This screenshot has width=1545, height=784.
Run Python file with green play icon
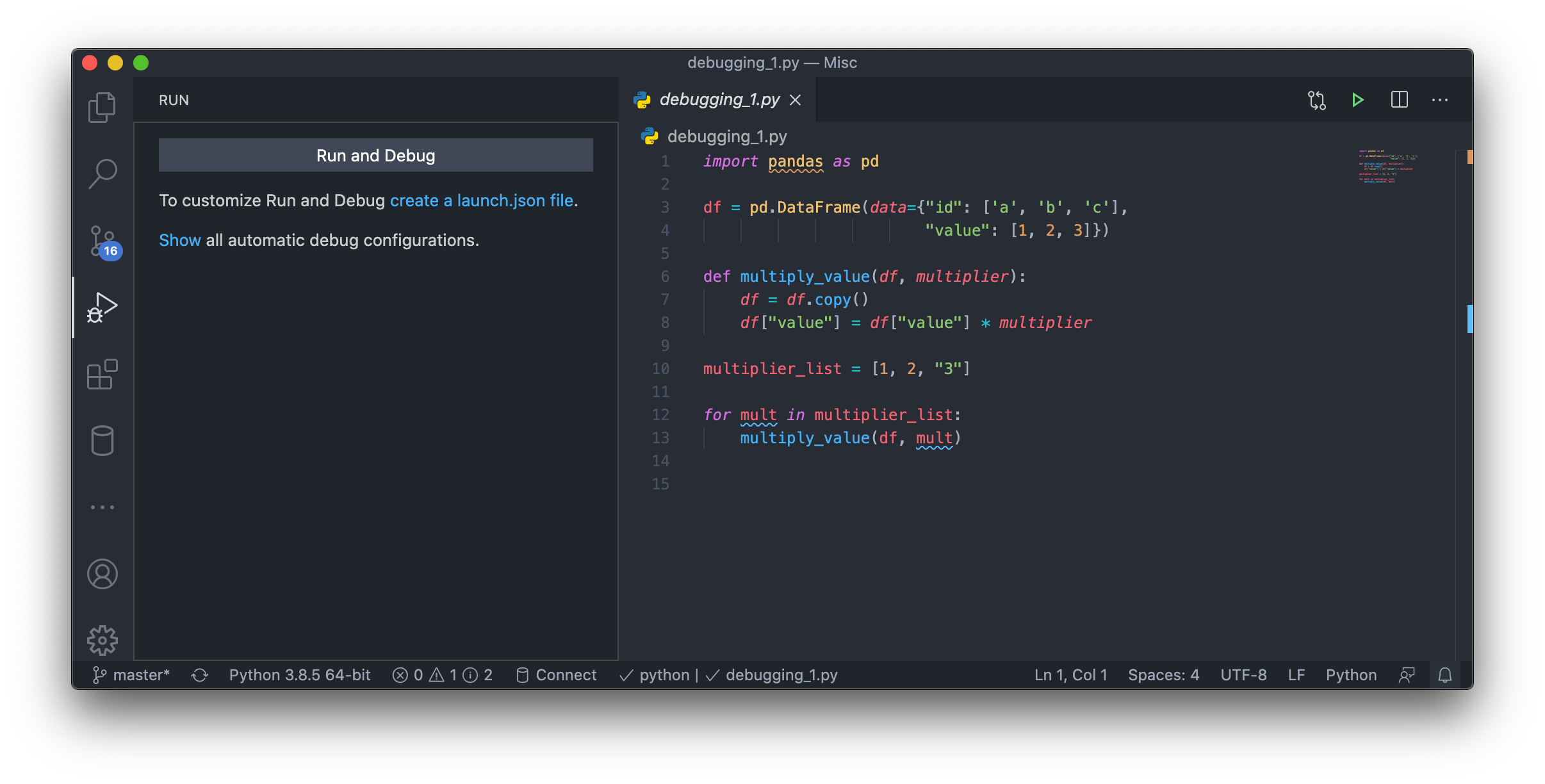(x=1357, y=100)
